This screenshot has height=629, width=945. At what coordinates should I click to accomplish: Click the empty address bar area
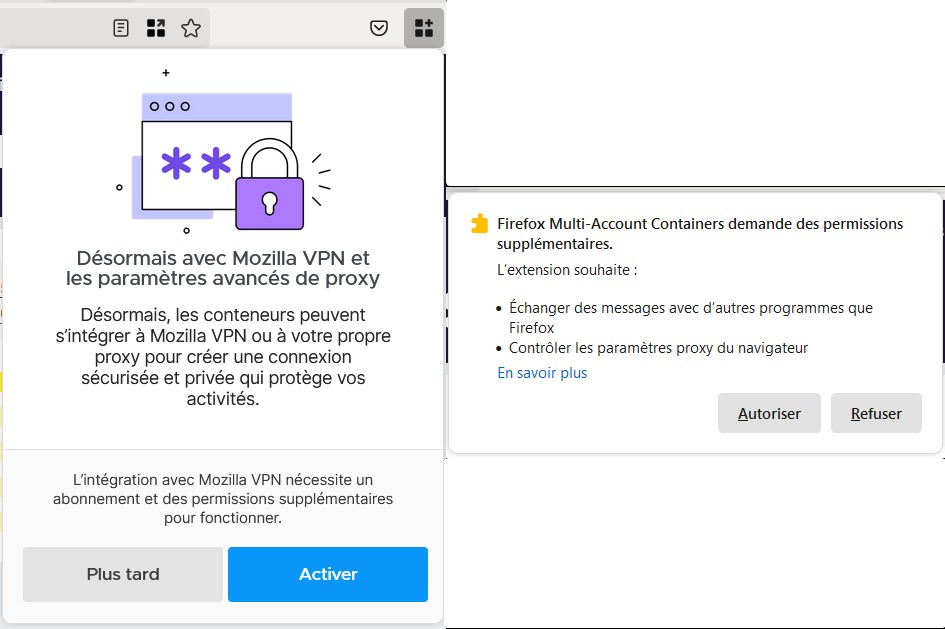click(54, 28)
